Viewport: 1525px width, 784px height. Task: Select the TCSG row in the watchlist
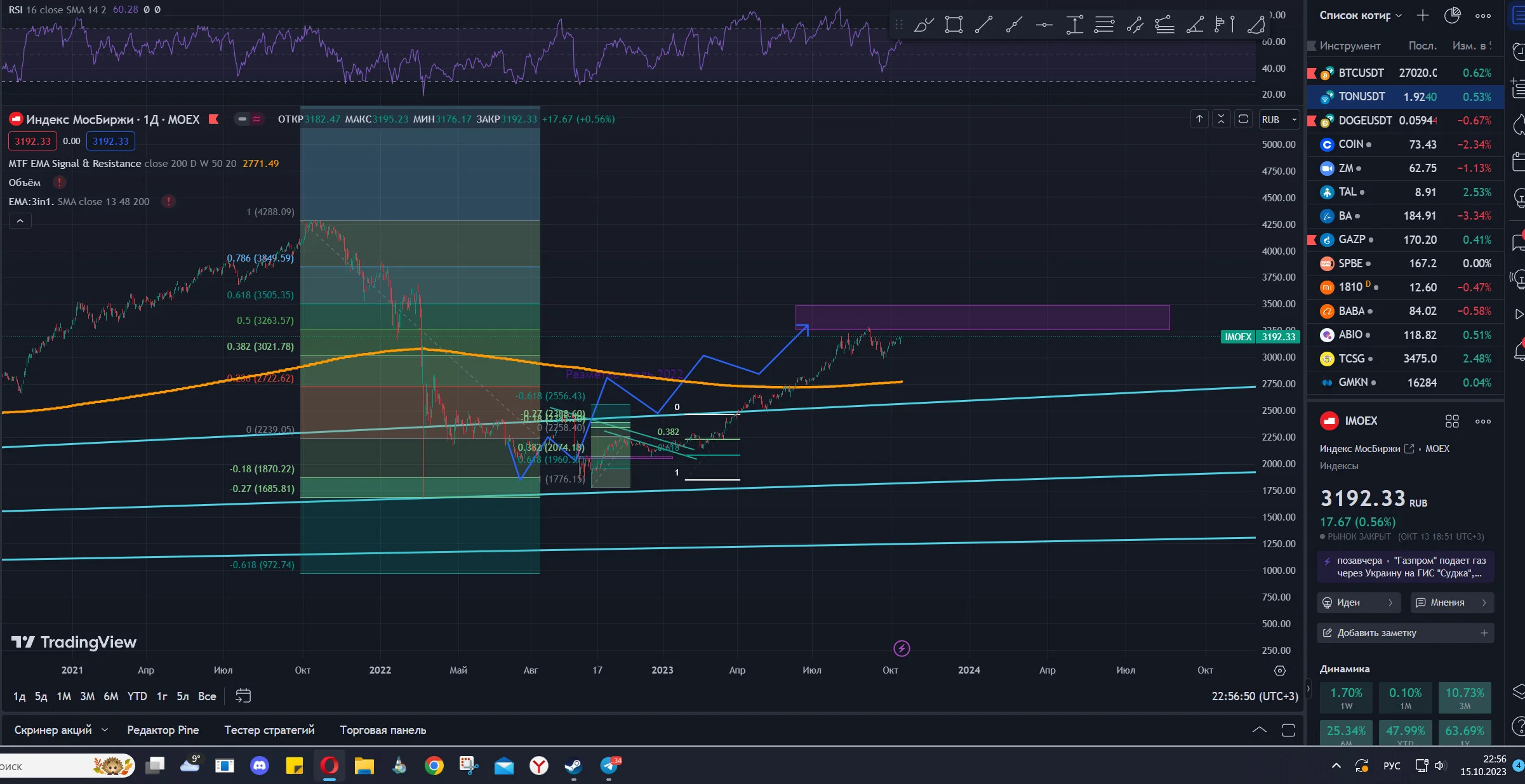[x=1405, y=359]
